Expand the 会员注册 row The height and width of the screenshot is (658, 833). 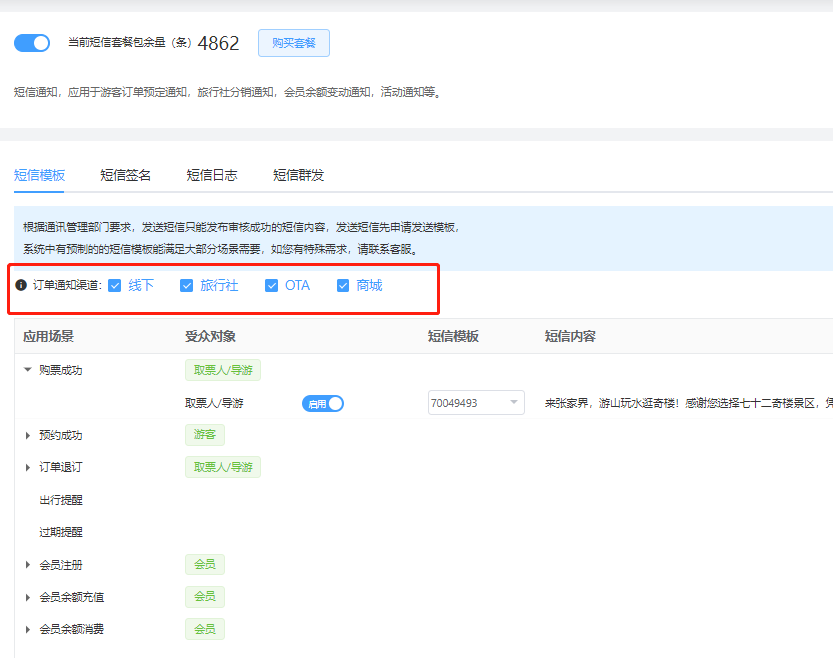click(28, 565)
